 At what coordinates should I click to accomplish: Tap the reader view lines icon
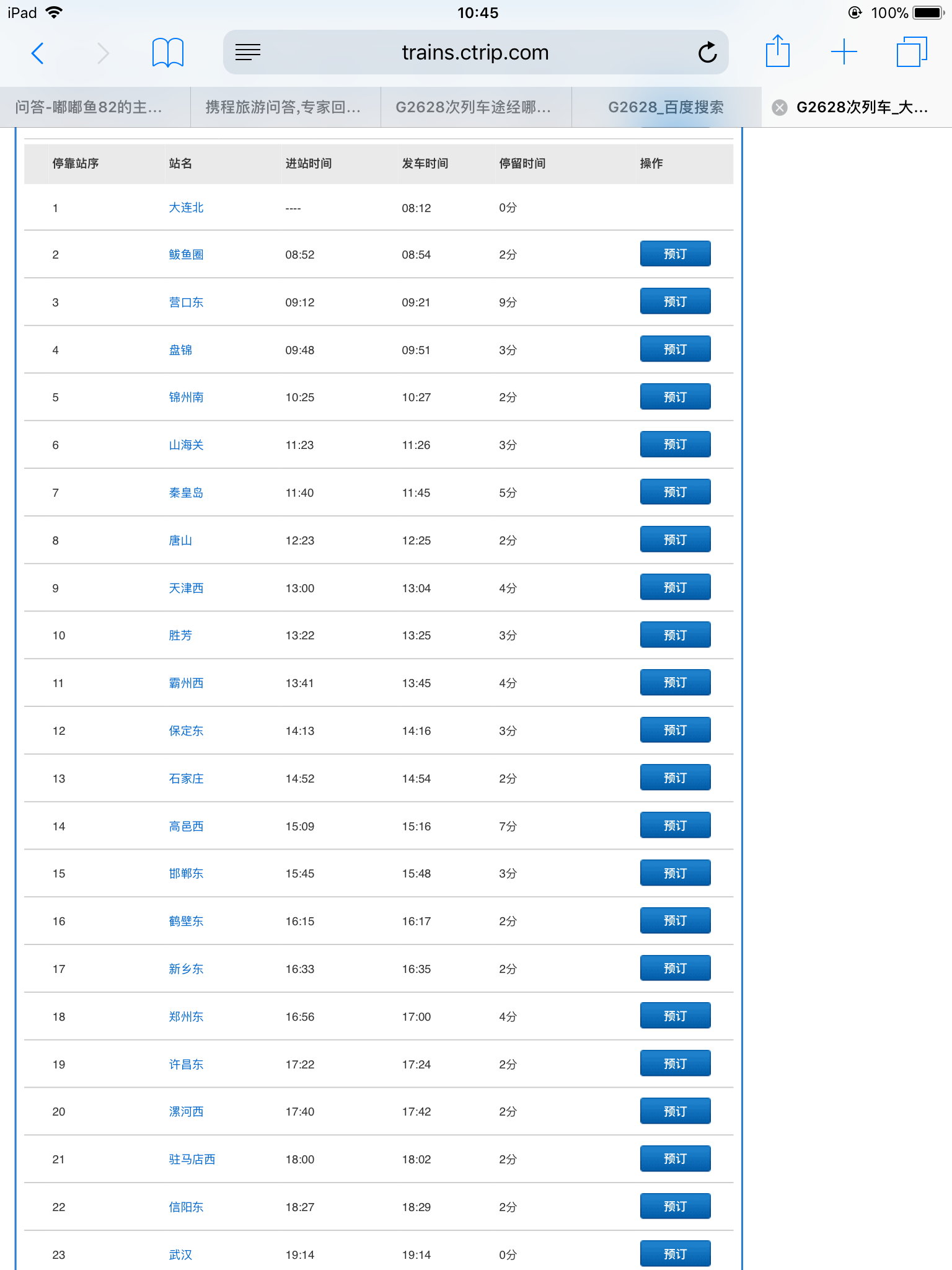tap(248, 53)
